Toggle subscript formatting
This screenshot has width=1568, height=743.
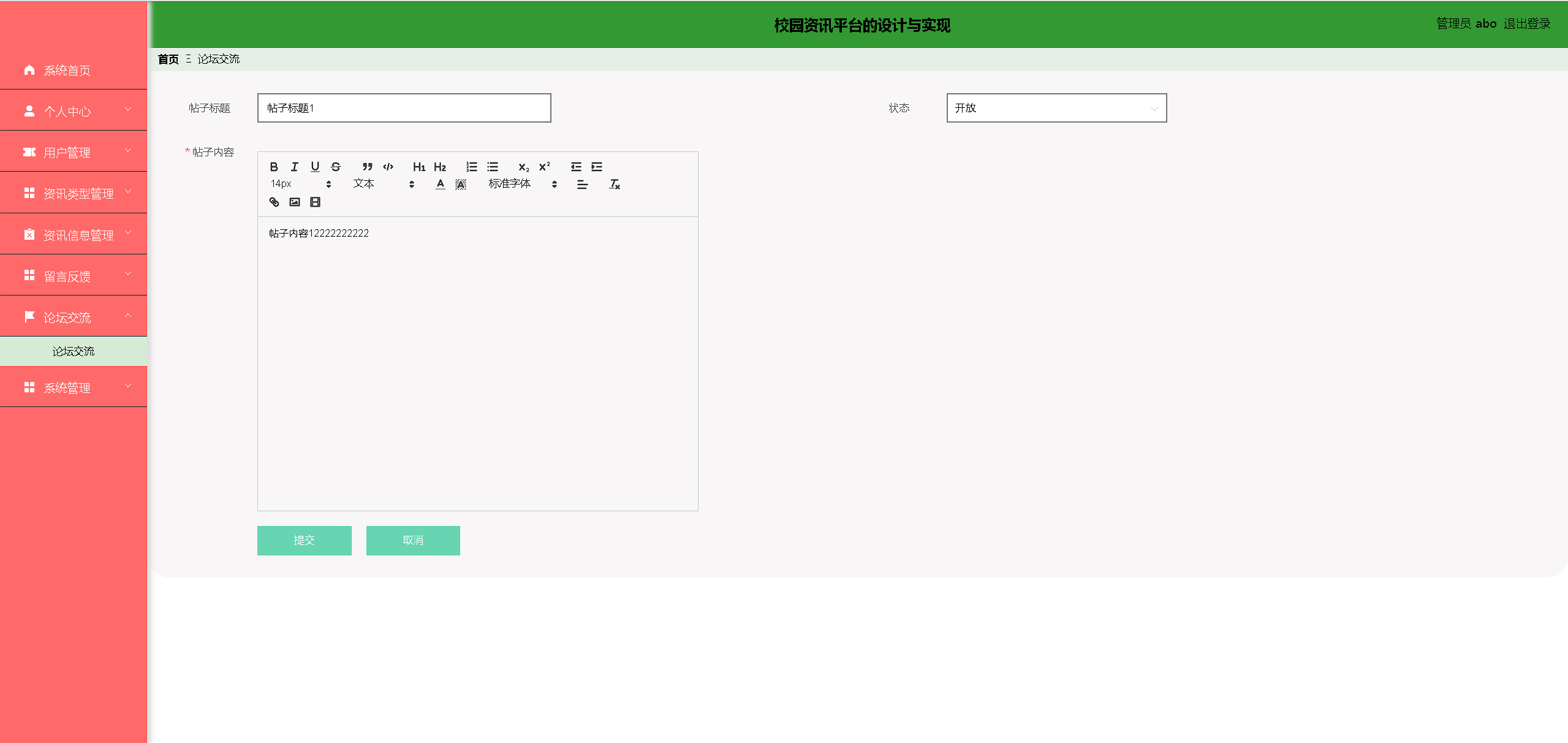point(523,167)
